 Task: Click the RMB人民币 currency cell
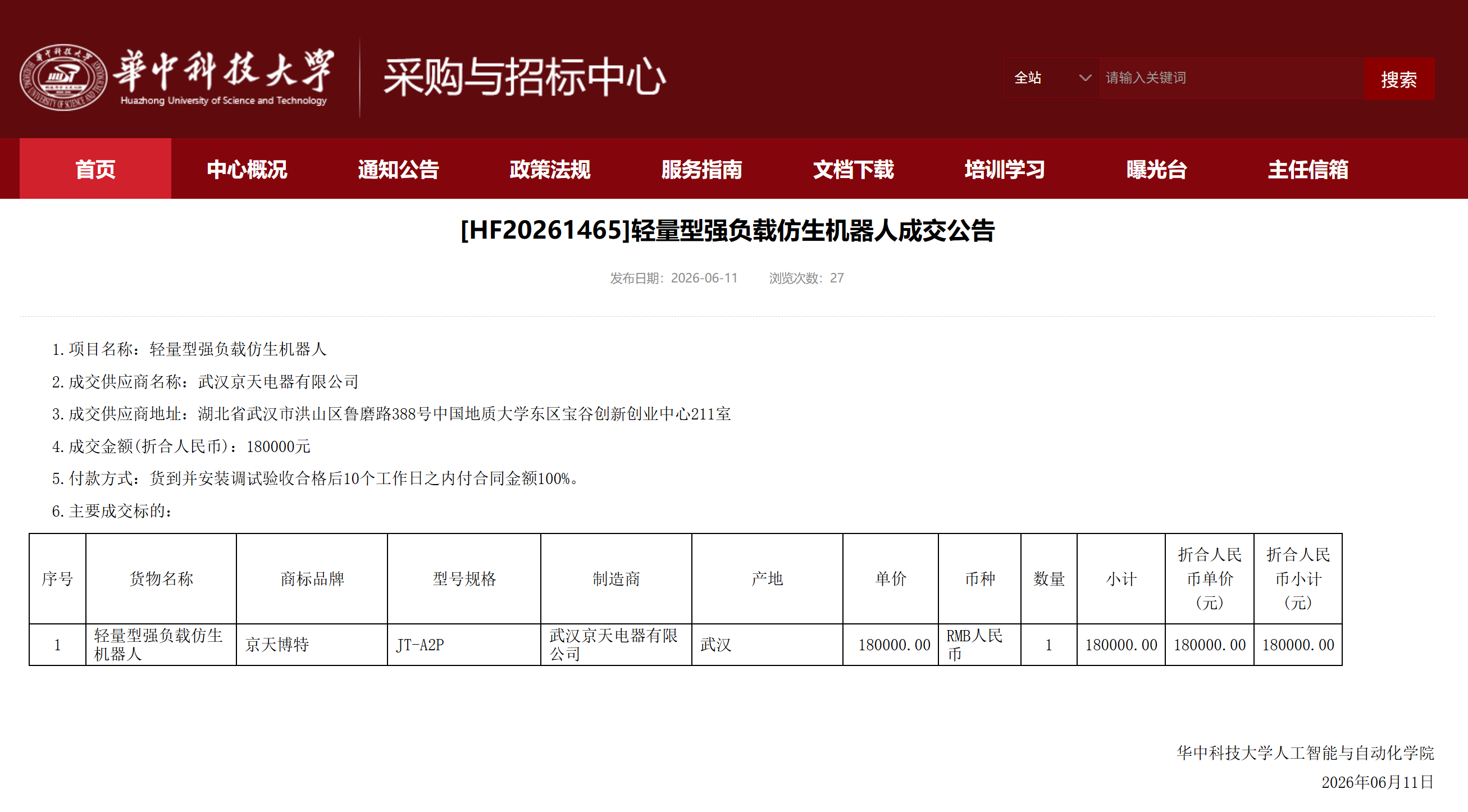click(x=980, y=645)
